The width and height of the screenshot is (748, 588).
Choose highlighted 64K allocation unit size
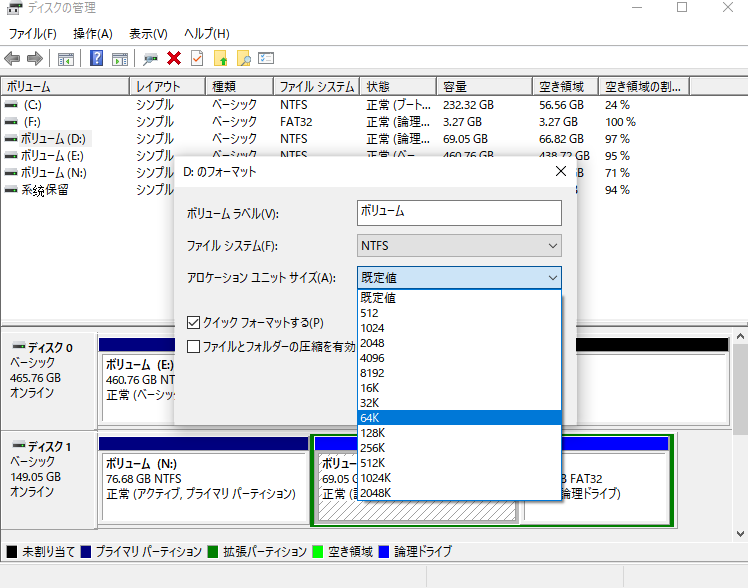(x=459, y=418)
